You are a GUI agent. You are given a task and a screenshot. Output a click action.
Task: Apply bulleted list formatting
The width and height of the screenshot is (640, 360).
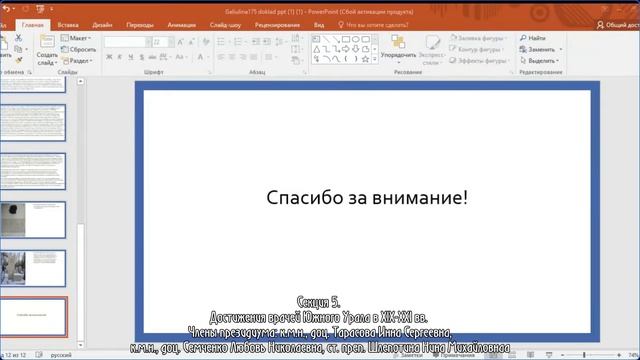point(221,42)
